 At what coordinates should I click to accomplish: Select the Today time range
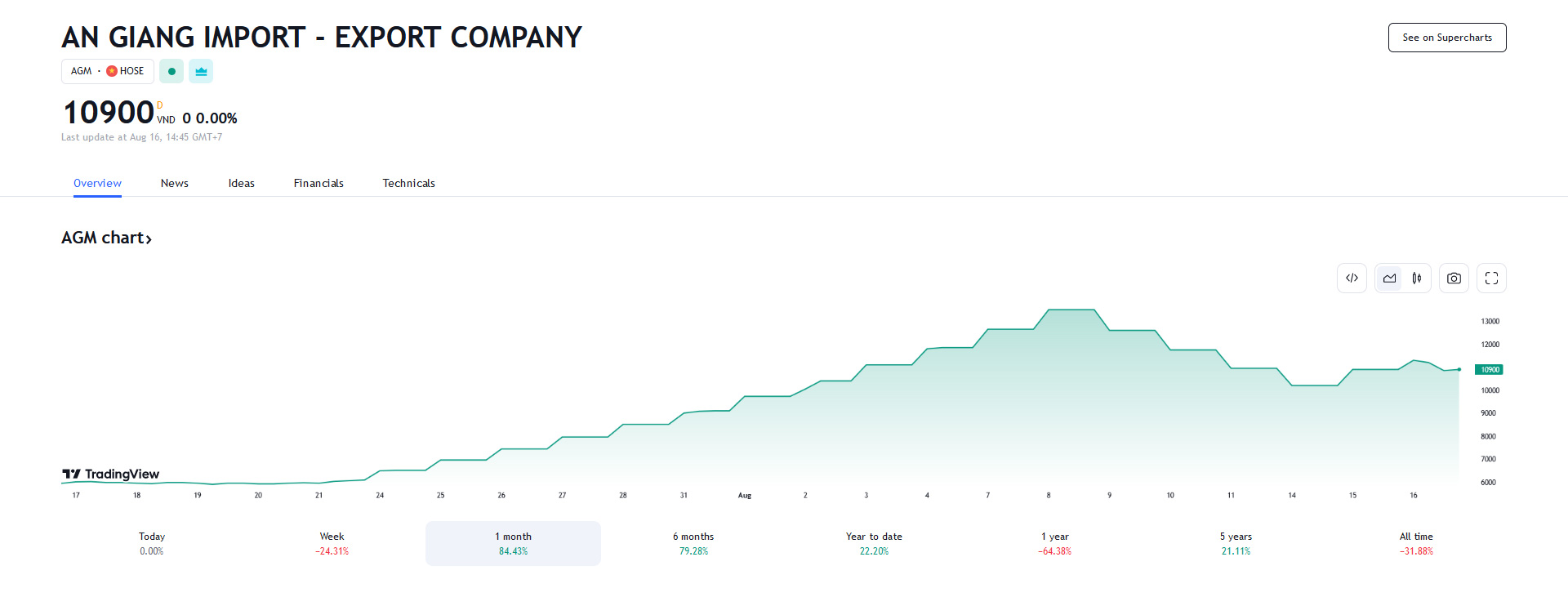pos(152,543)
